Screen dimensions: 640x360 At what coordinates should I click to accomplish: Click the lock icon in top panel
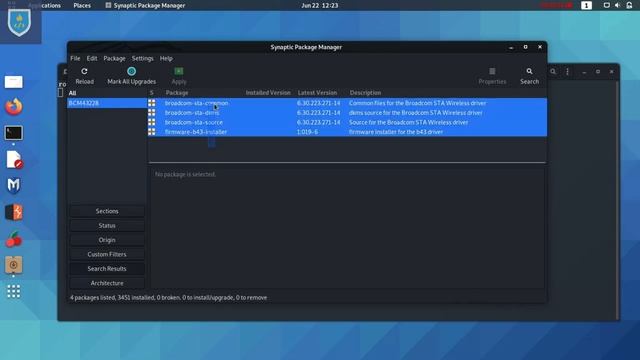[x=629, y=5]
